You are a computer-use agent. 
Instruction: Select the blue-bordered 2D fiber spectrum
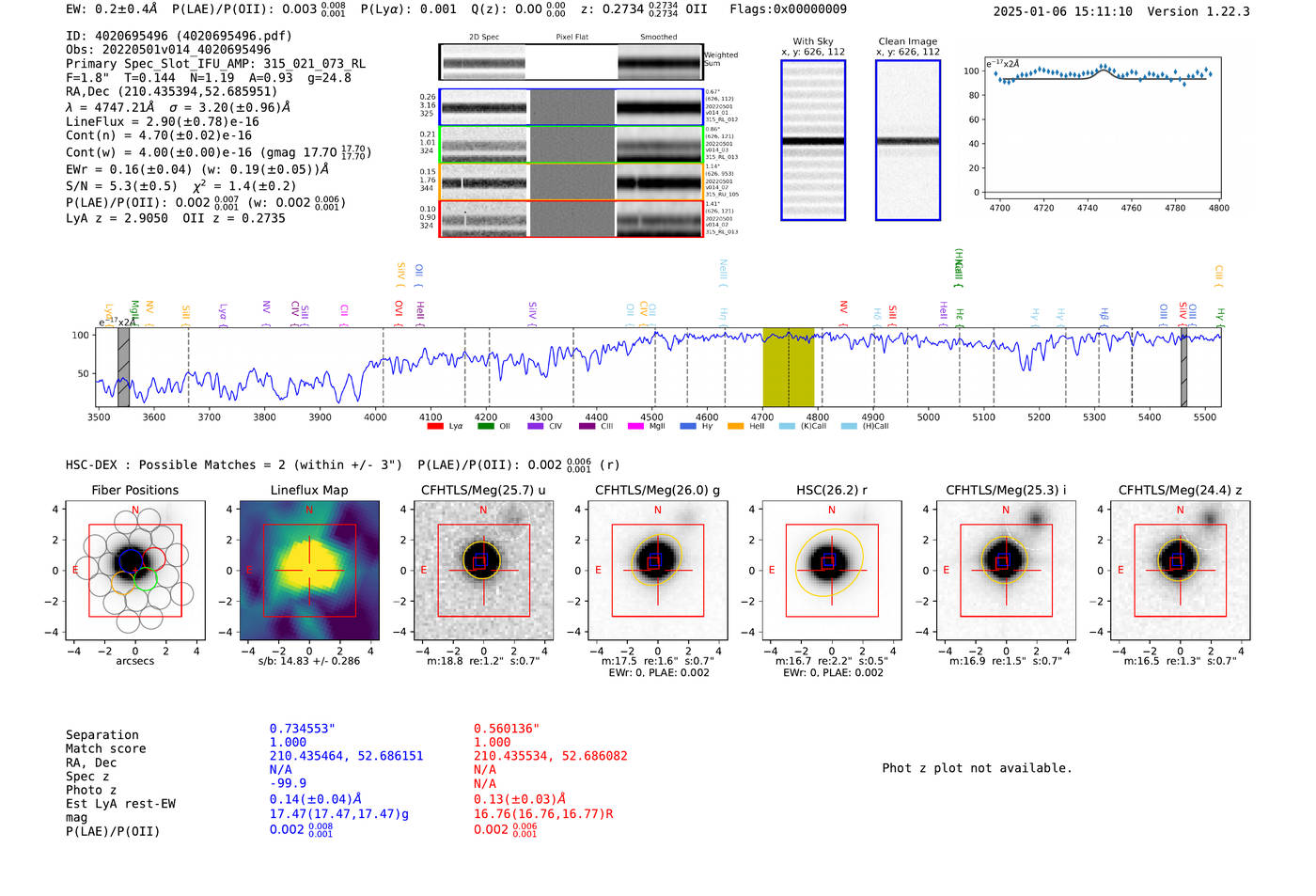coord(571,107)
